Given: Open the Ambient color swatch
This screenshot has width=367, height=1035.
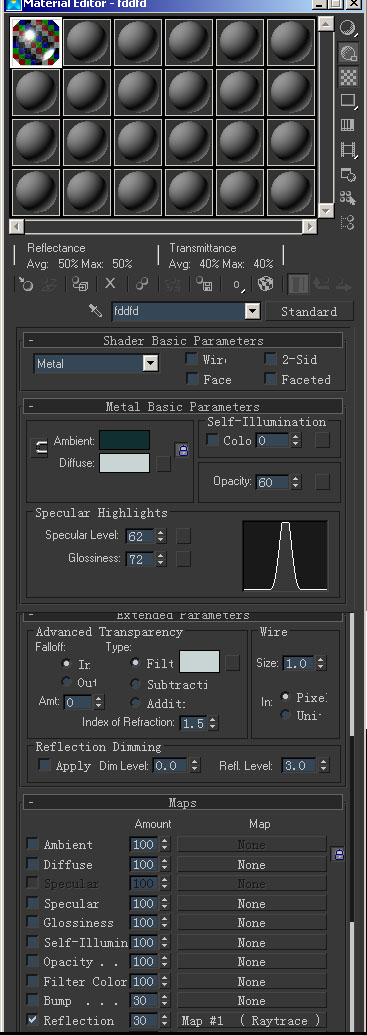Looking at the screenshot, I should 124,440.
